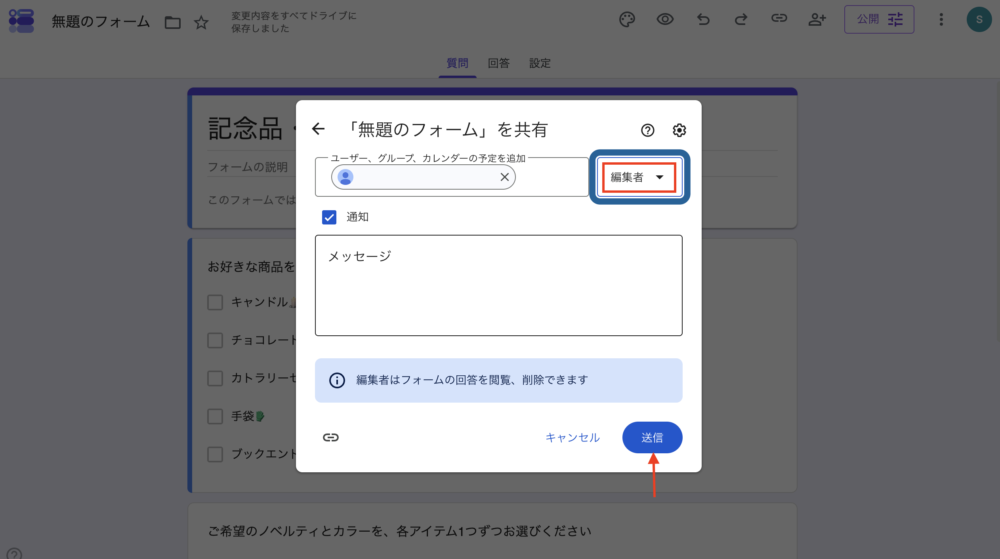Image resolution: width=1000 pixels, height=559 pixels.
Task: Open the theme customization palette
Action: [627, 20]
